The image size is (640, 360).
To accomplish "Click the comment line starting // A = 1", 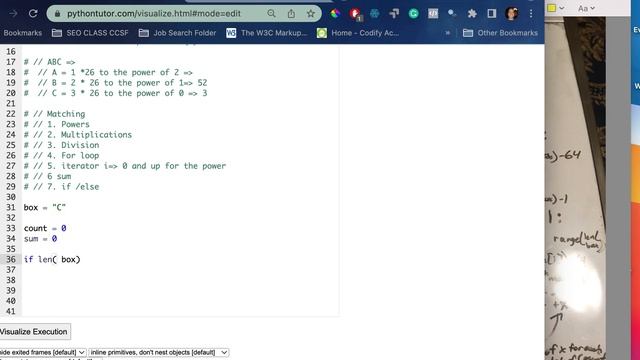I will [x=108, y=72].
